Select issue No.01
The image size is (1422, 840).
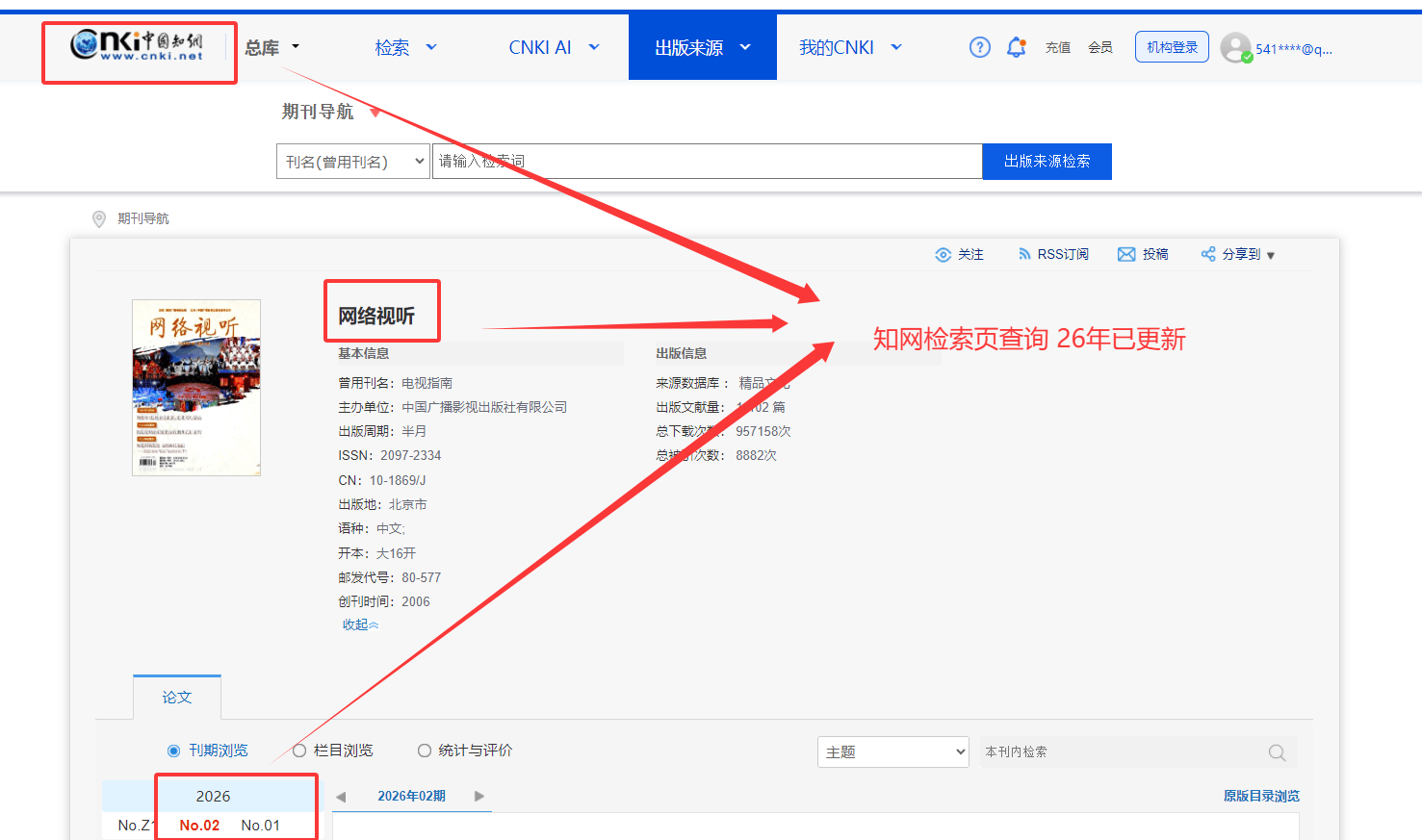(x=260, y=826)
